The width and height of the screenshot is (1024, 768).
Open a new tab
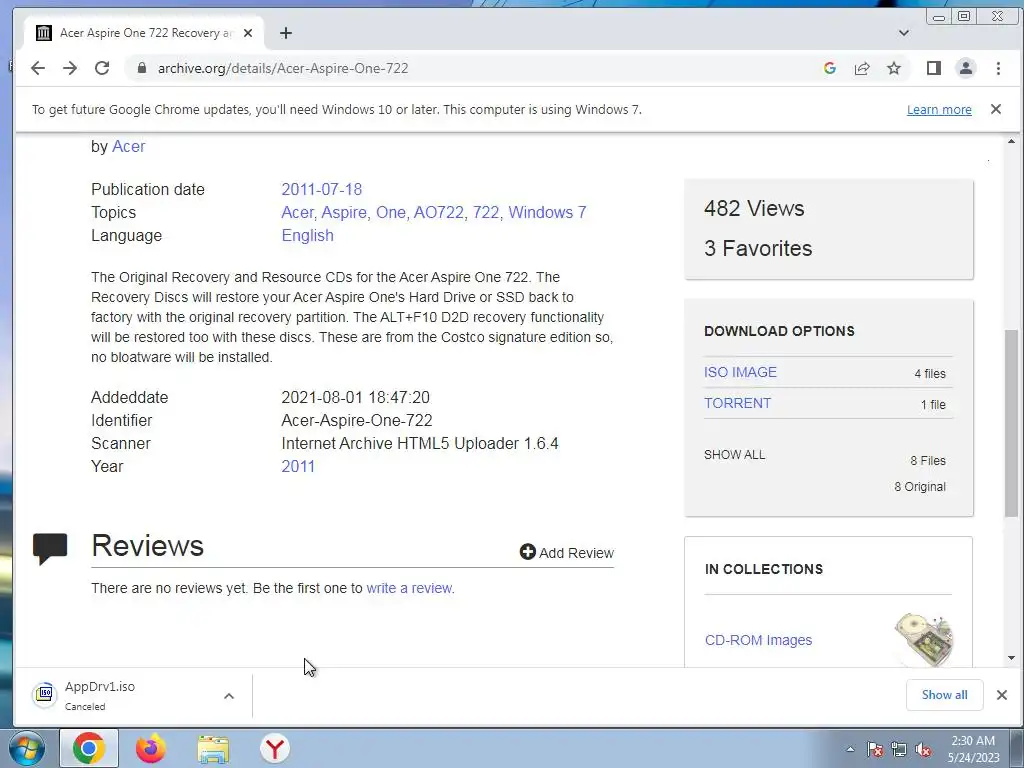(285, 33)
